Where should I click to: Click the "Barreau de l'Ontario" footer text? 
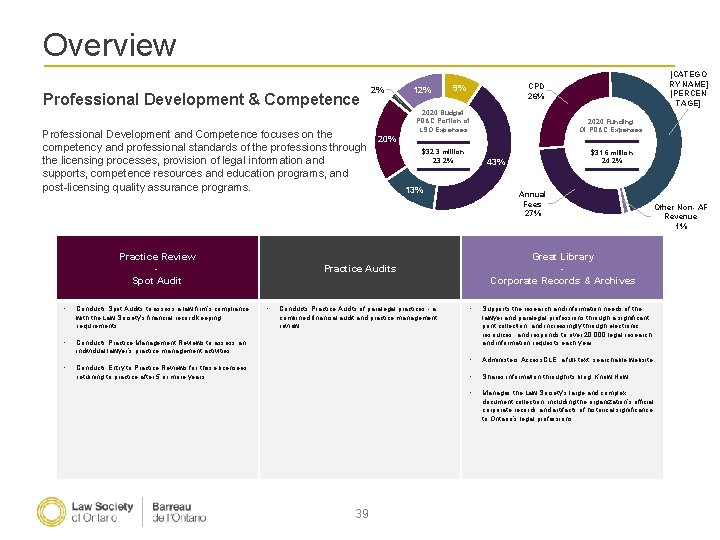[179, 512]
